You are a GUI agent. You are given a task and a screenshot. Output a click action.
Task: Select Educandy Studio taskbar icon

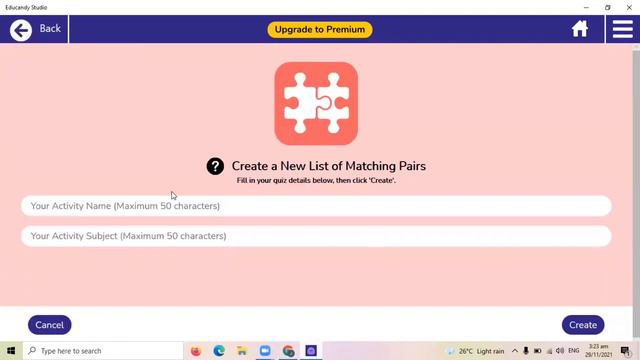point(311,351)
